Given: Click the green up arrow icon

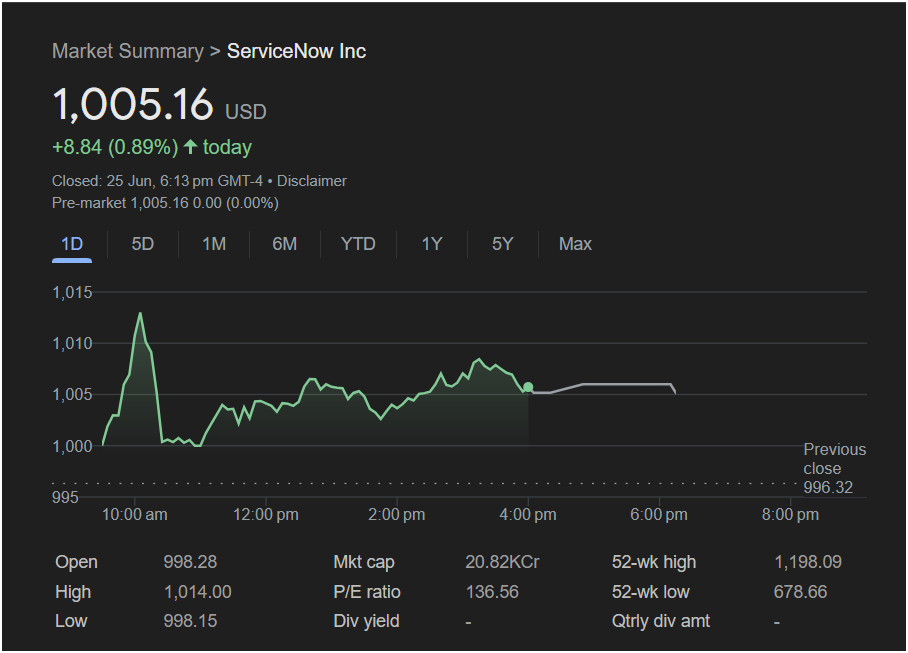Looking at the screenshot, I should coord(191,146).
